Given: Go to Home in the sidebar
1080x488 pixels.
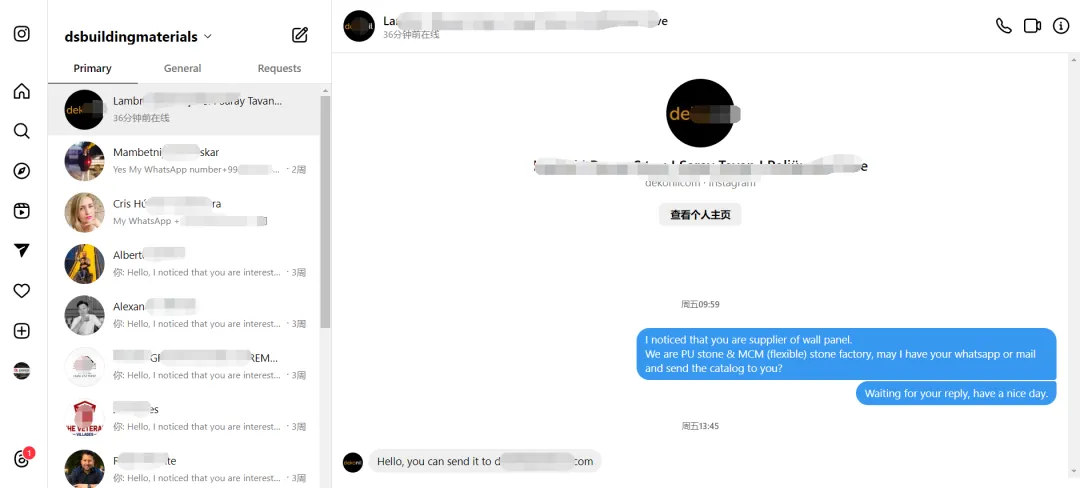Looking at the screenshot, I should [x=22, y=91].
